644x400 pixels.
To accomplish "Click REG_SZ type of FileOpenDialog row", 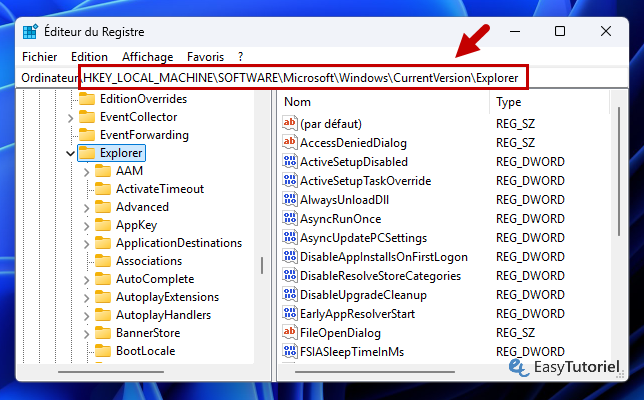I will pyautogui.click(x=515, y=333).
